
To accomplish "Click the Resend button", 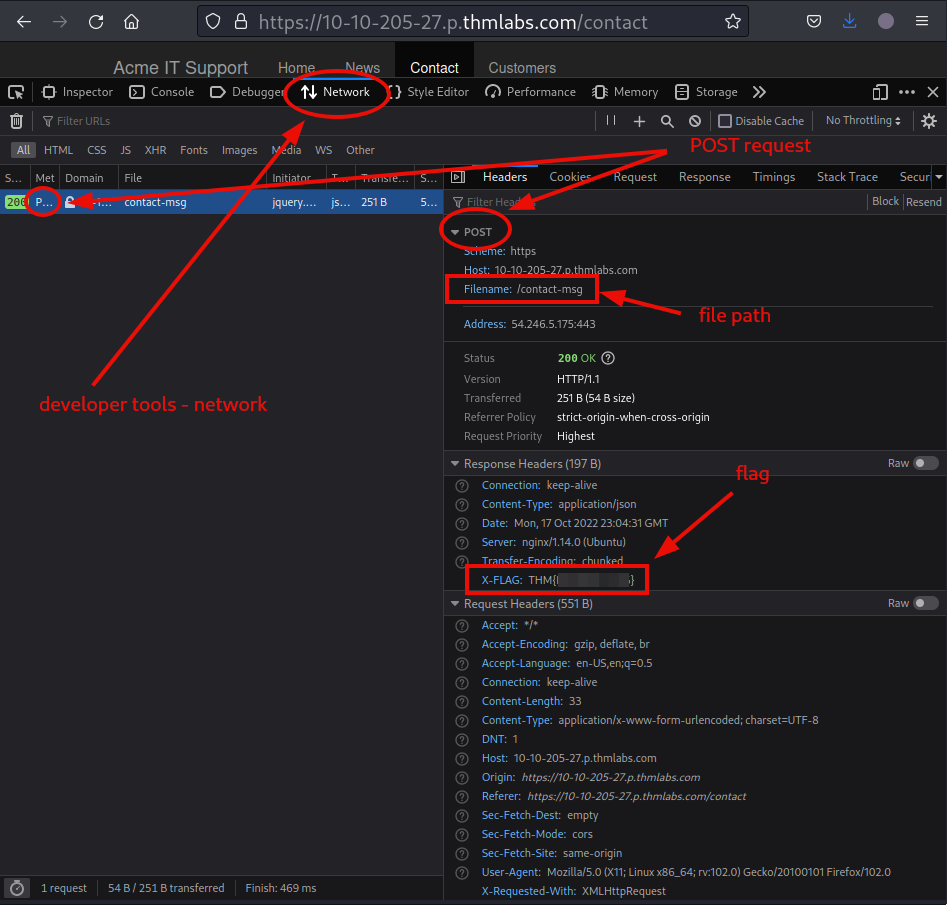I will click(x=923, y=202).
